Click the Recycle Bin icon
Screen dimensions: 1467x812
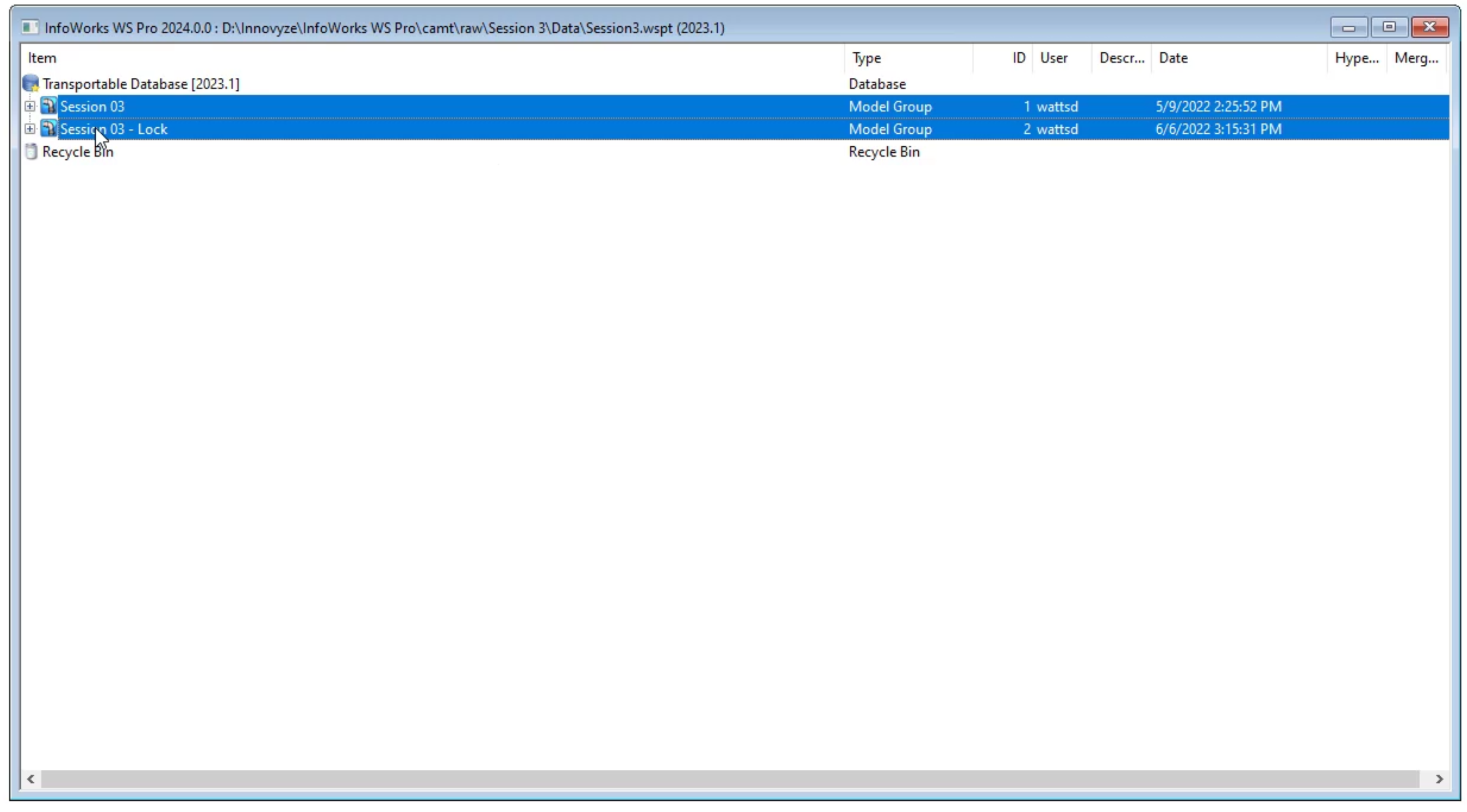[x=31, y=152]
